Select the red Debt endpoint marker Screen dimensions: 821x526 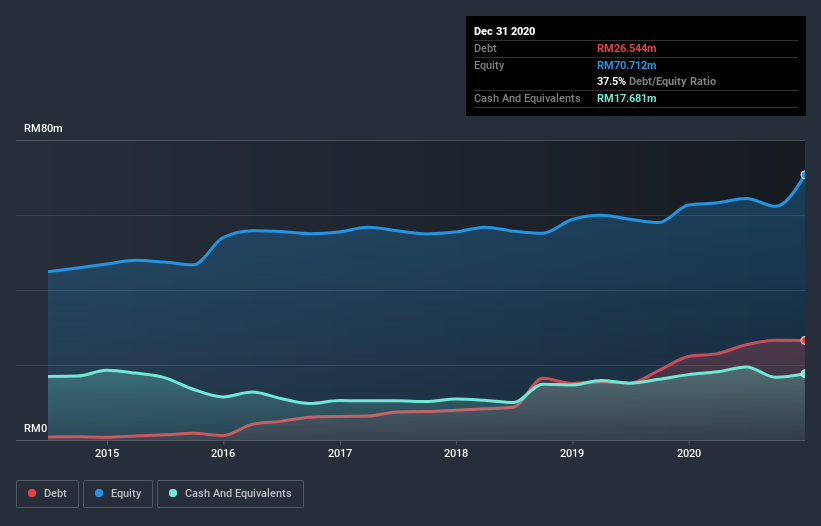point(803,341)
